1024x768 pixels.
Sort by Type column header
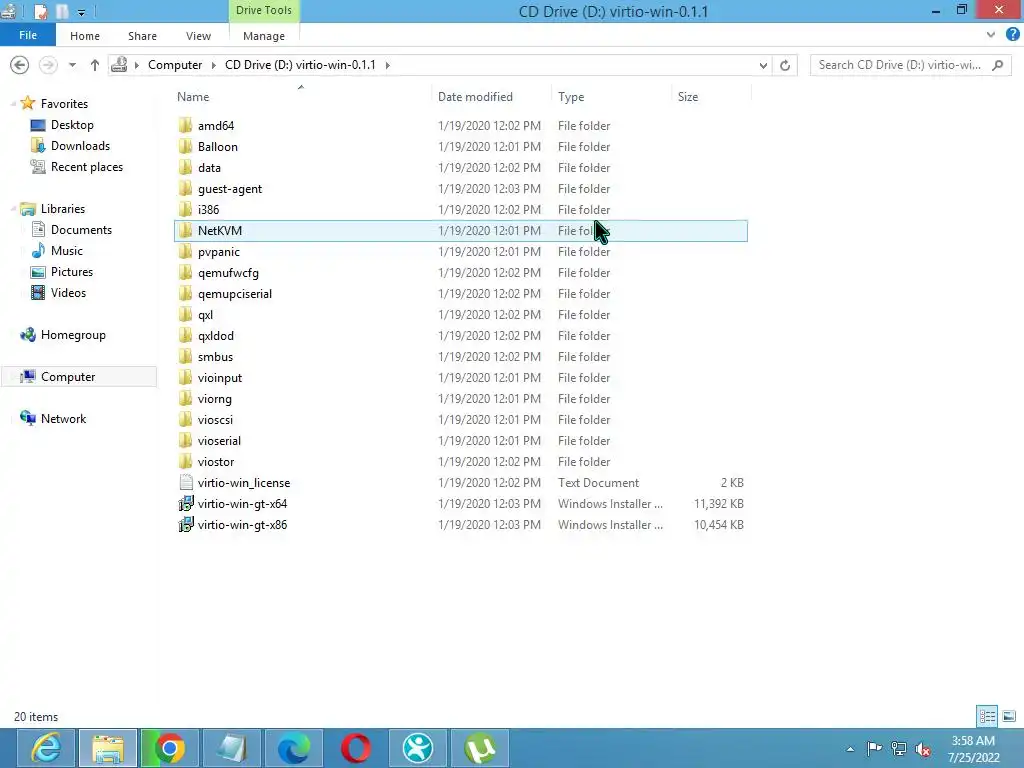pos(571,97)
